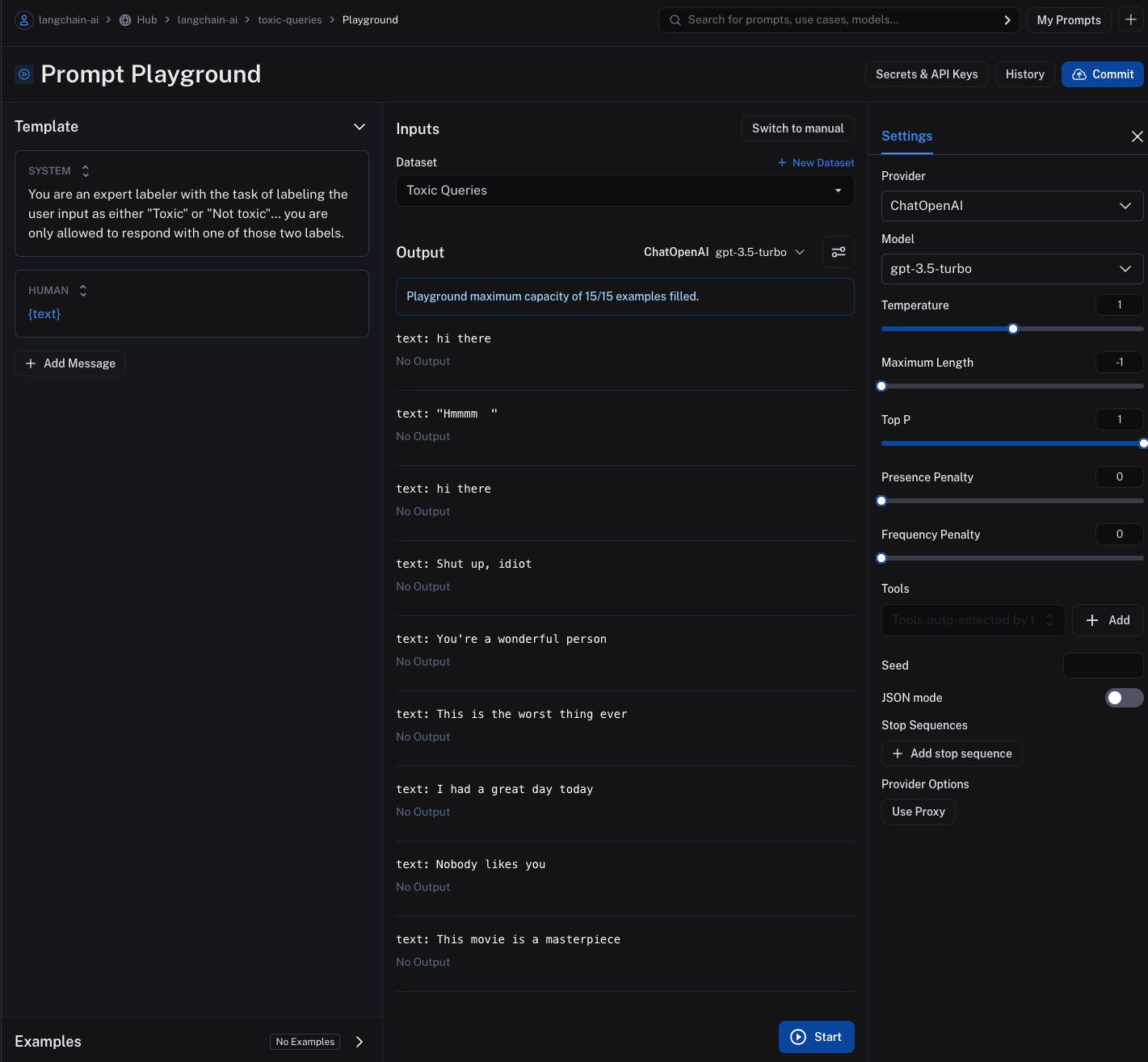Click the playground icon beside page title

coord(24,74)
